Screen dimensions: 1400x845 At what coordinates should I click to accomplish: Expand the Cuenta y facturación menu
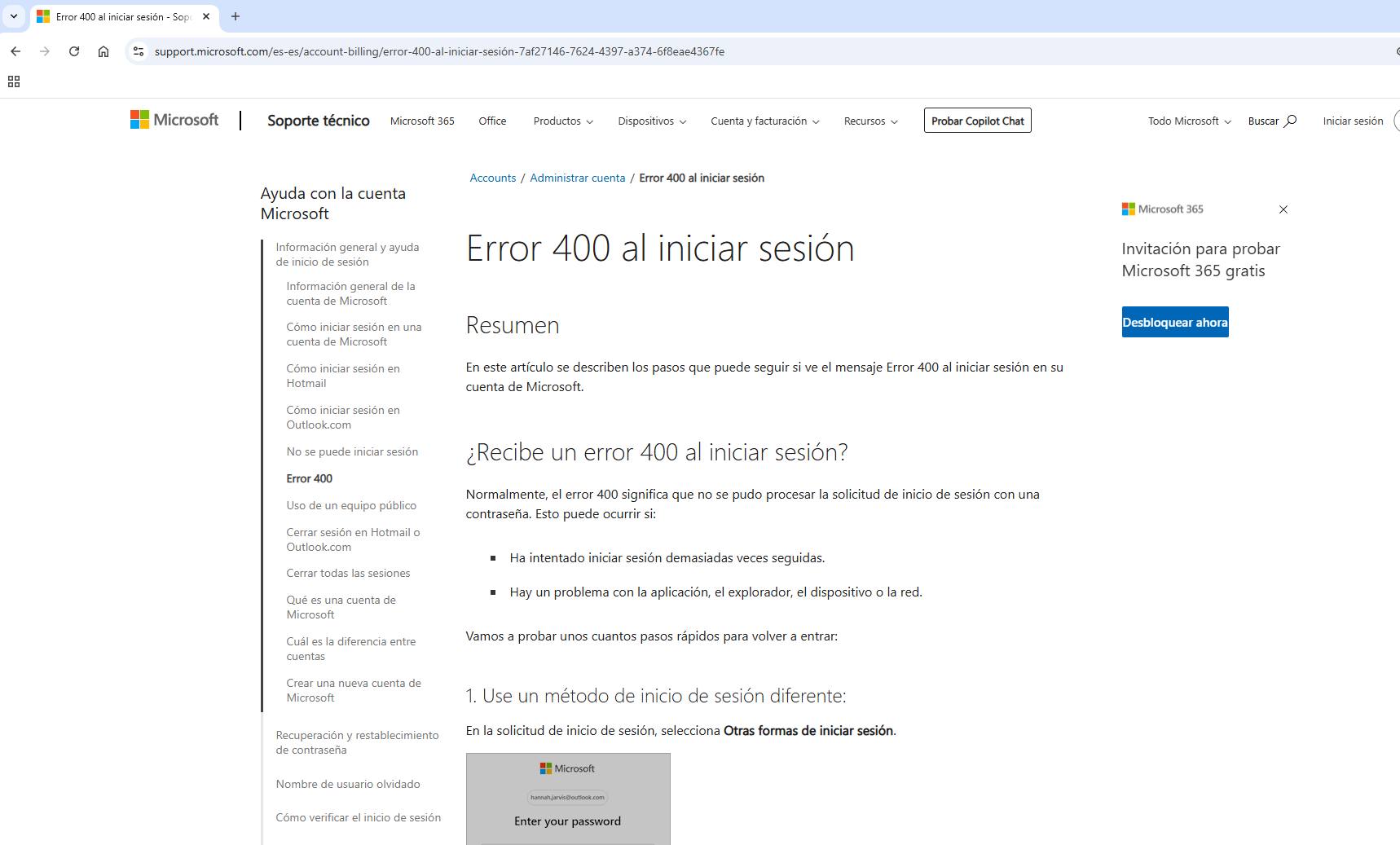click(x=765, y=121)
